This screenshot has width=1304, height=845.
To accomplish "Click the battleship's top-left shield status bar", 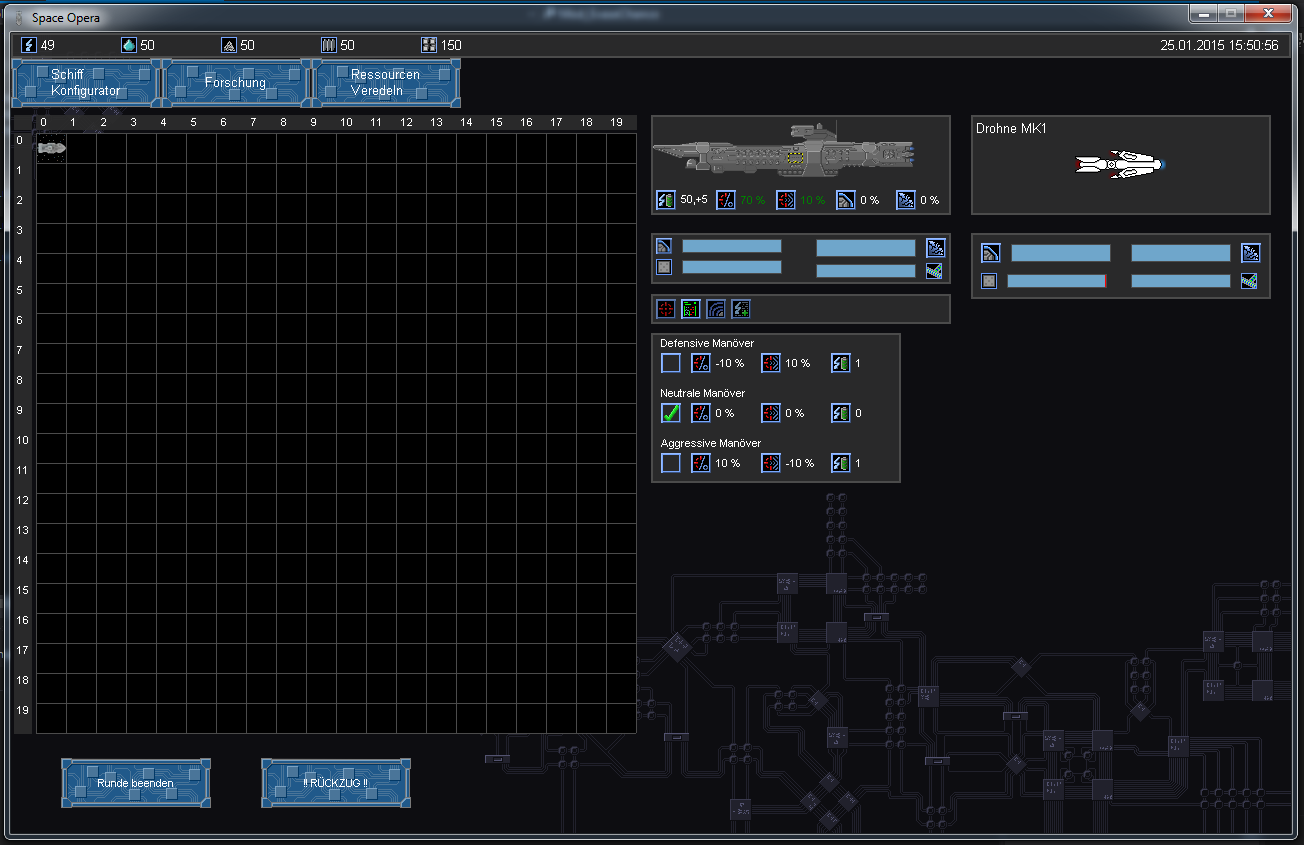I will click(x=731, y=246).
